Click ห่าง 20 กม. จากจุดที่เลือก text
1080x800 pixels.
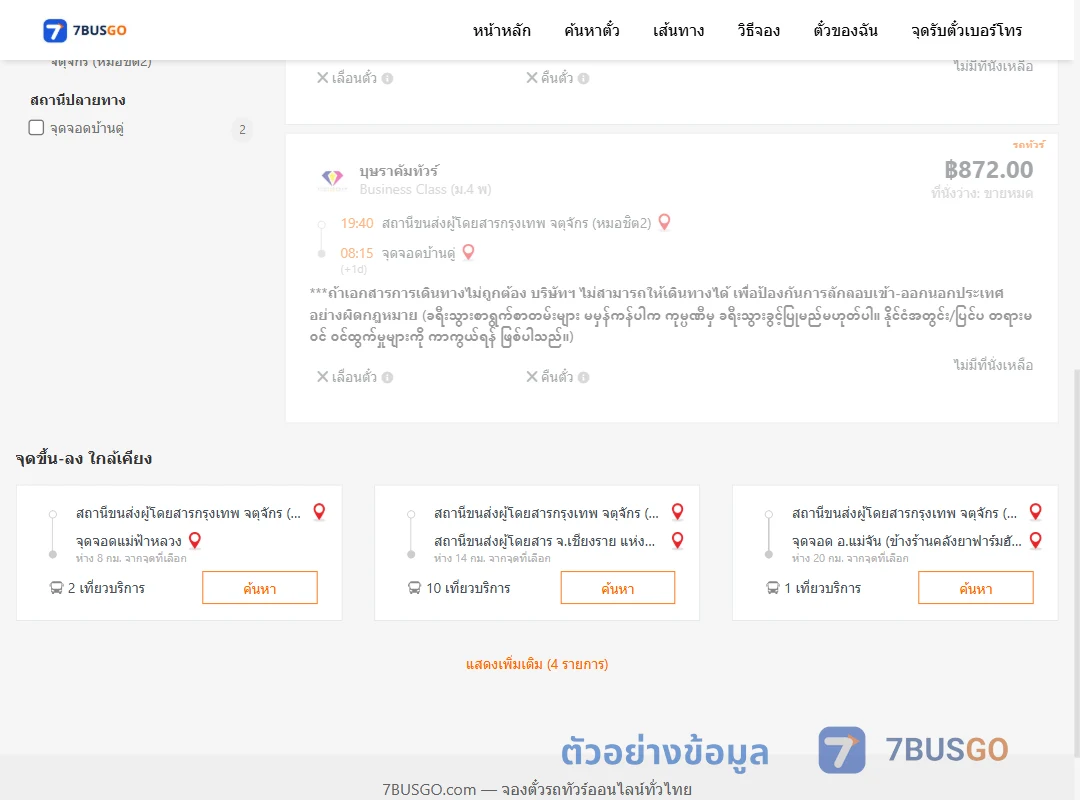850,558
